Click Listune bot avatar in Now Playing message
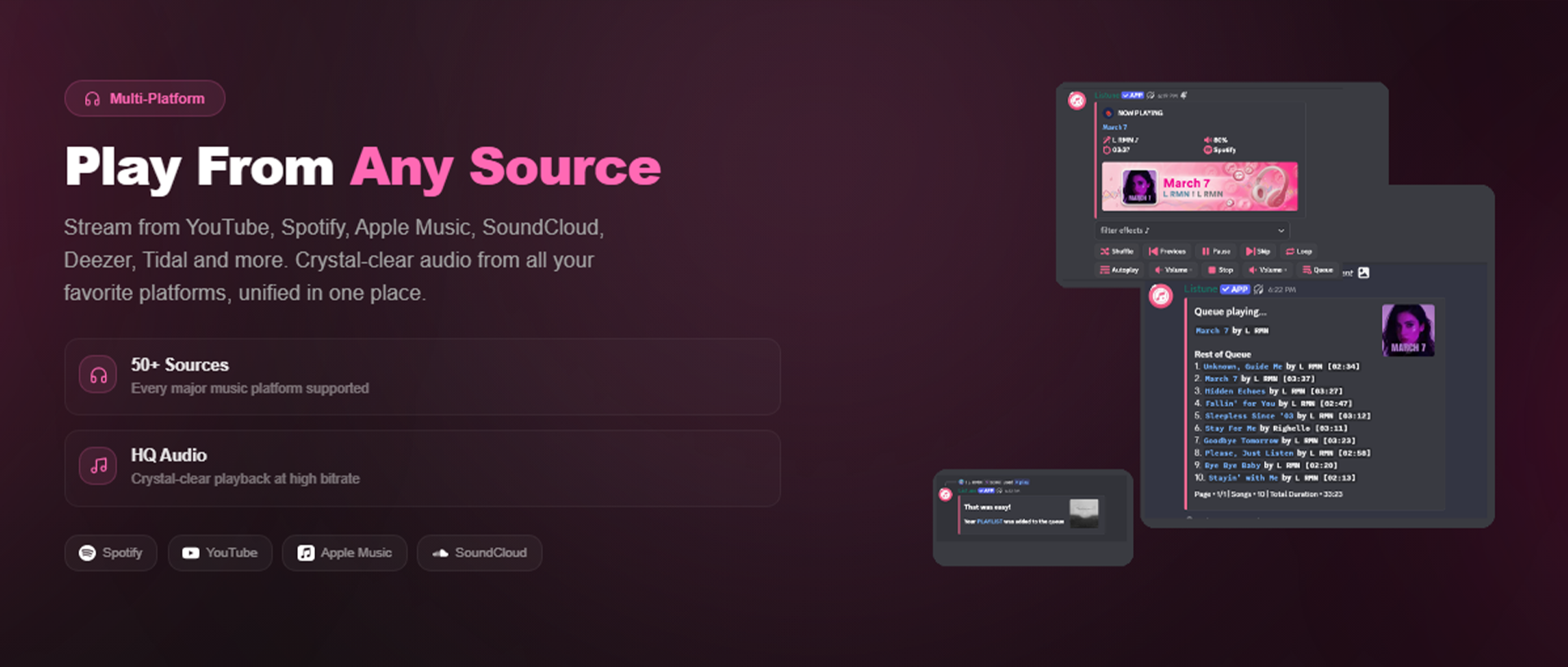The image size is (1568, 667). tap(1077, 100)
